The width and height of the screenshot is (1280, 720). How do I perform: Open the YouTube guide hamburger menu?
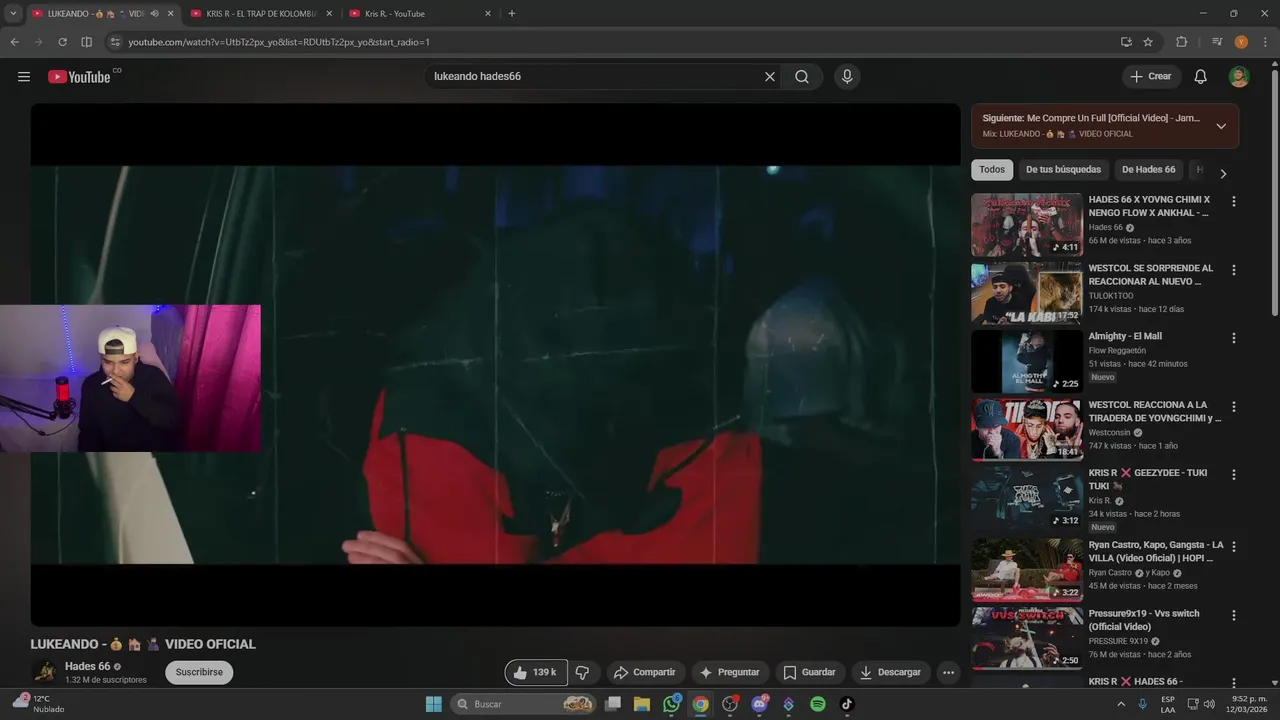[24, 77]
